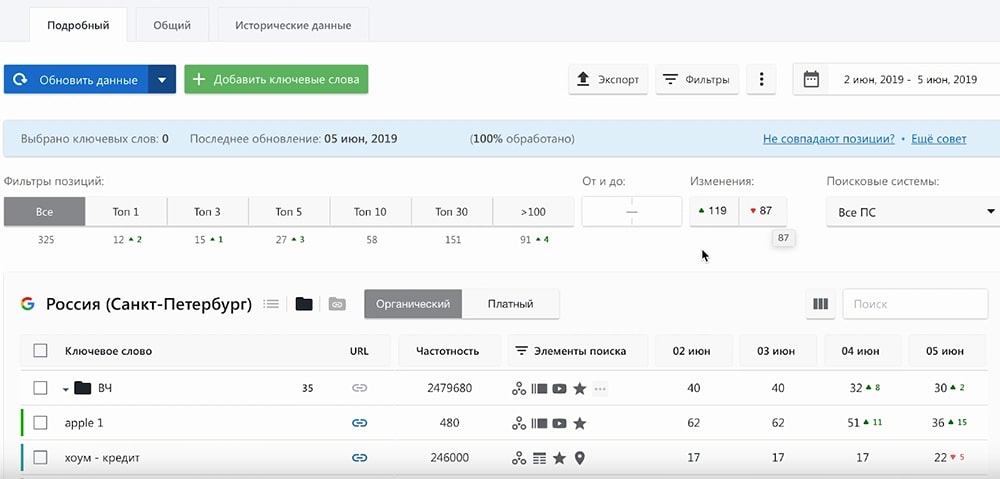Toggle the select-all checkbox in table header

[40, 351]
